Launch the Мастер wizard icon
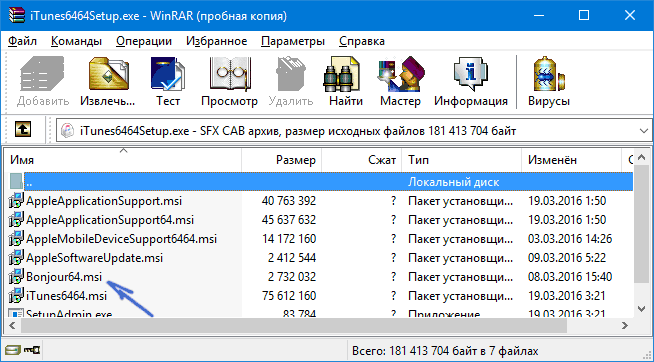654x362 pixels. click(x=400, y=74)
